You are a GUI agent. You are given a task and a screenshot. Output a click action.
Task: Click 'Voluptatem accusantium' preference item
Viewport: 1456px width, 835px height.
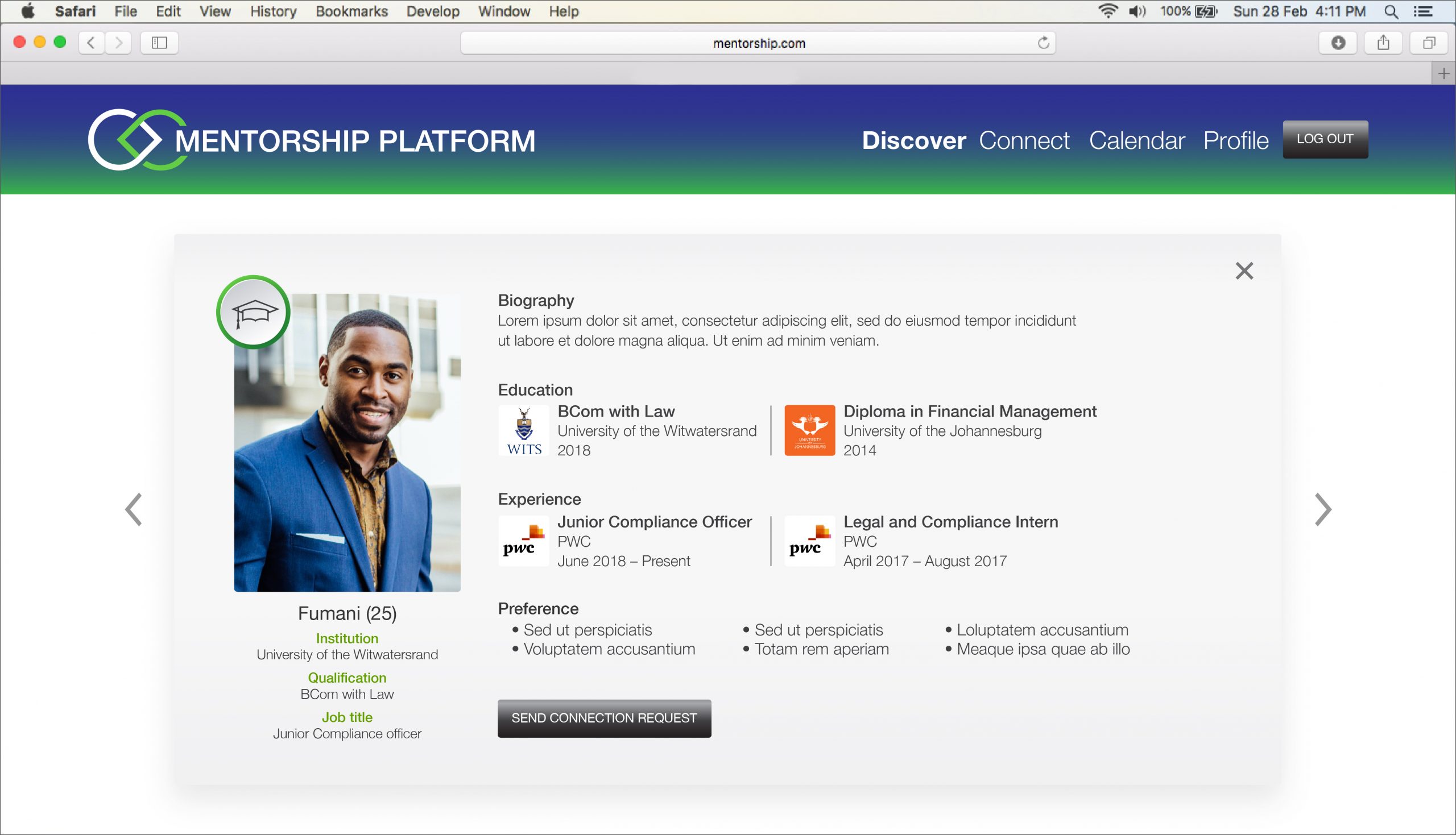[x=609, y=649]
